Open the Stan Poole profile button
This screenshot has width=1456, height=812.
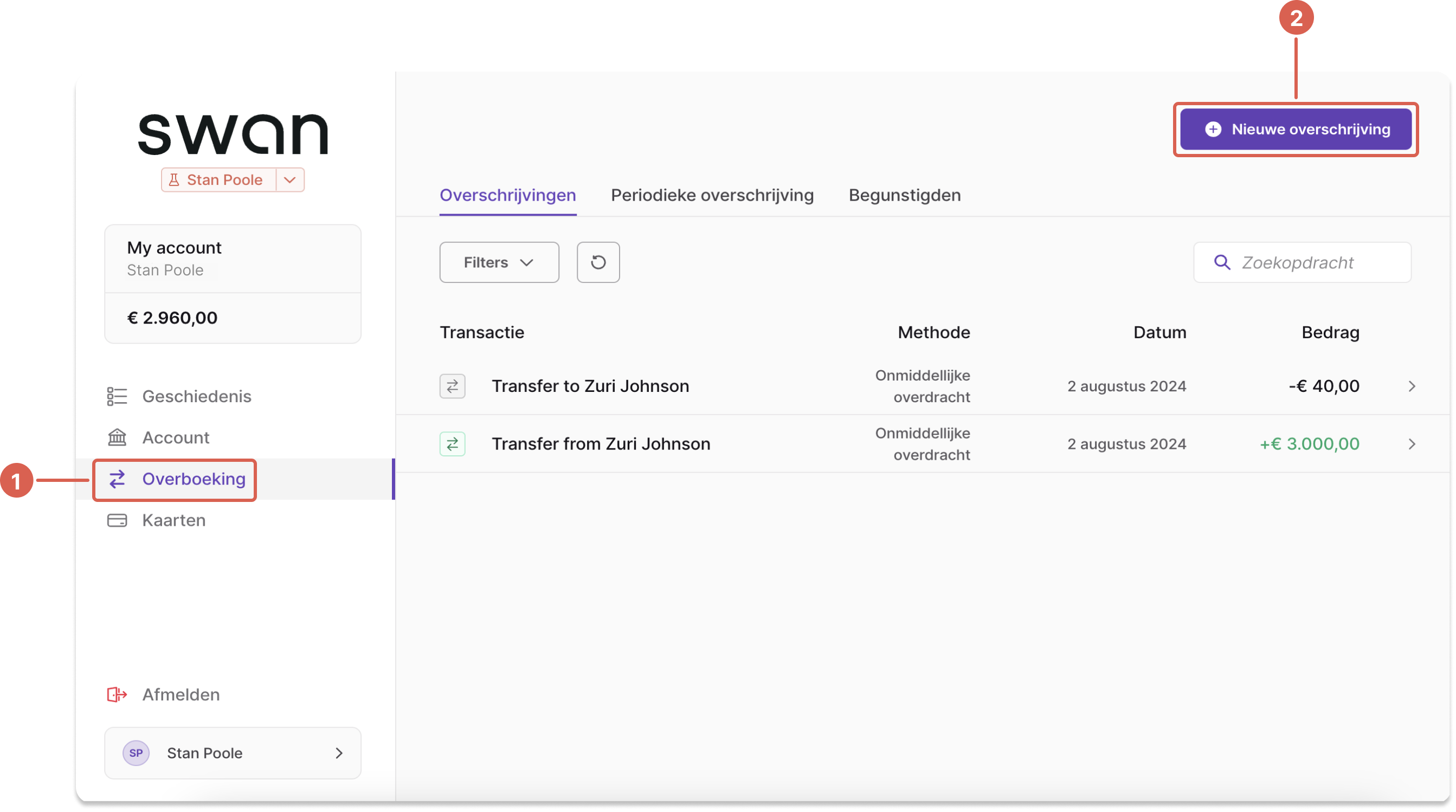233,753
